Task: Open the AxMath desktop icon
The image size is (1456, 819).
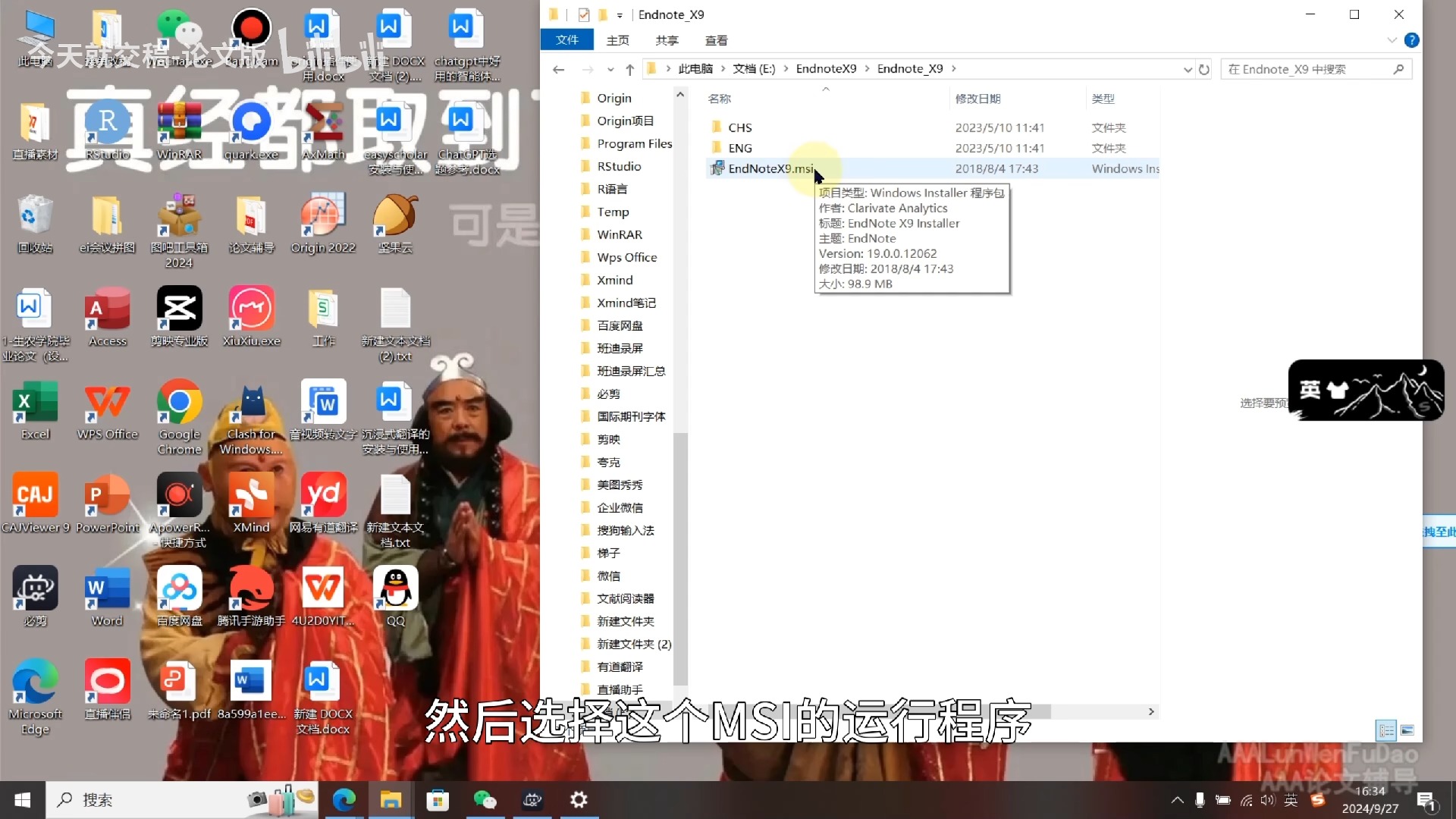Action: click(324, 129)
